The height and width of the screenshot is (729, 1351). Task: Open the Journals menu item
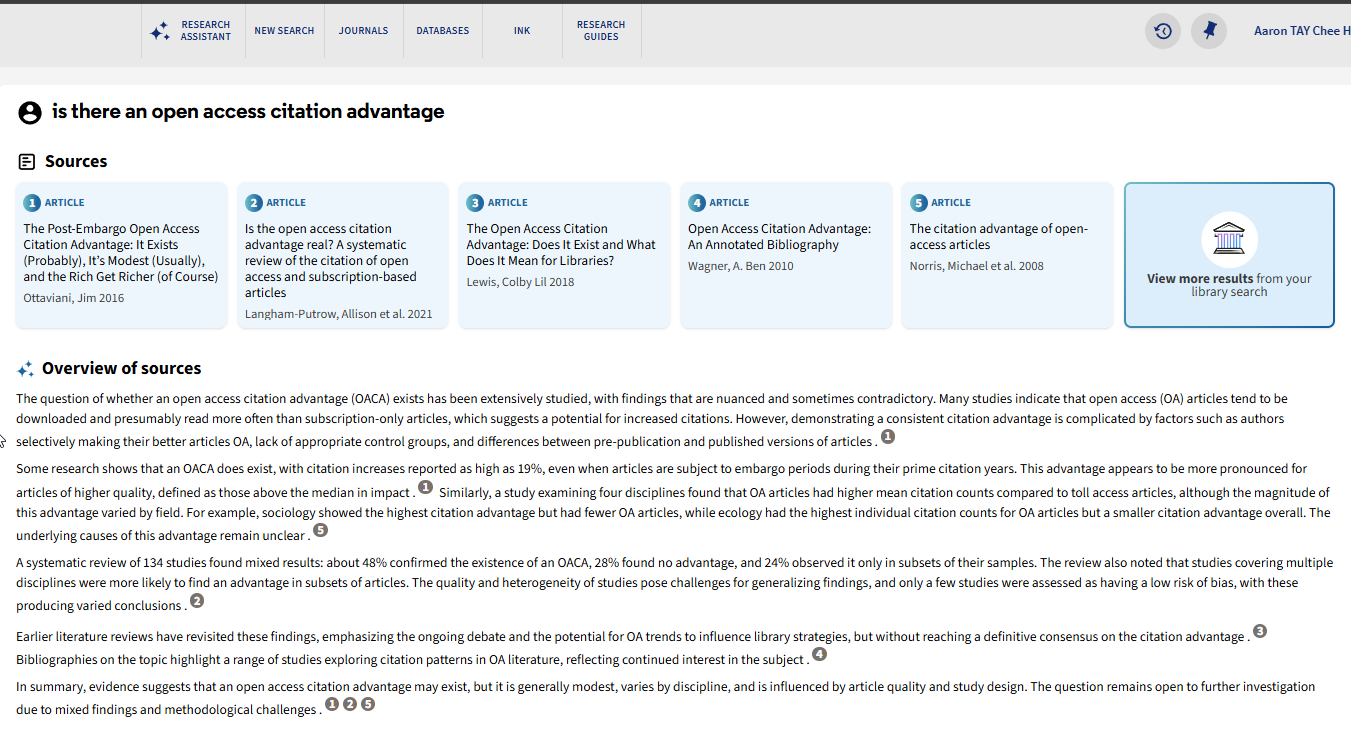(363, 31)
